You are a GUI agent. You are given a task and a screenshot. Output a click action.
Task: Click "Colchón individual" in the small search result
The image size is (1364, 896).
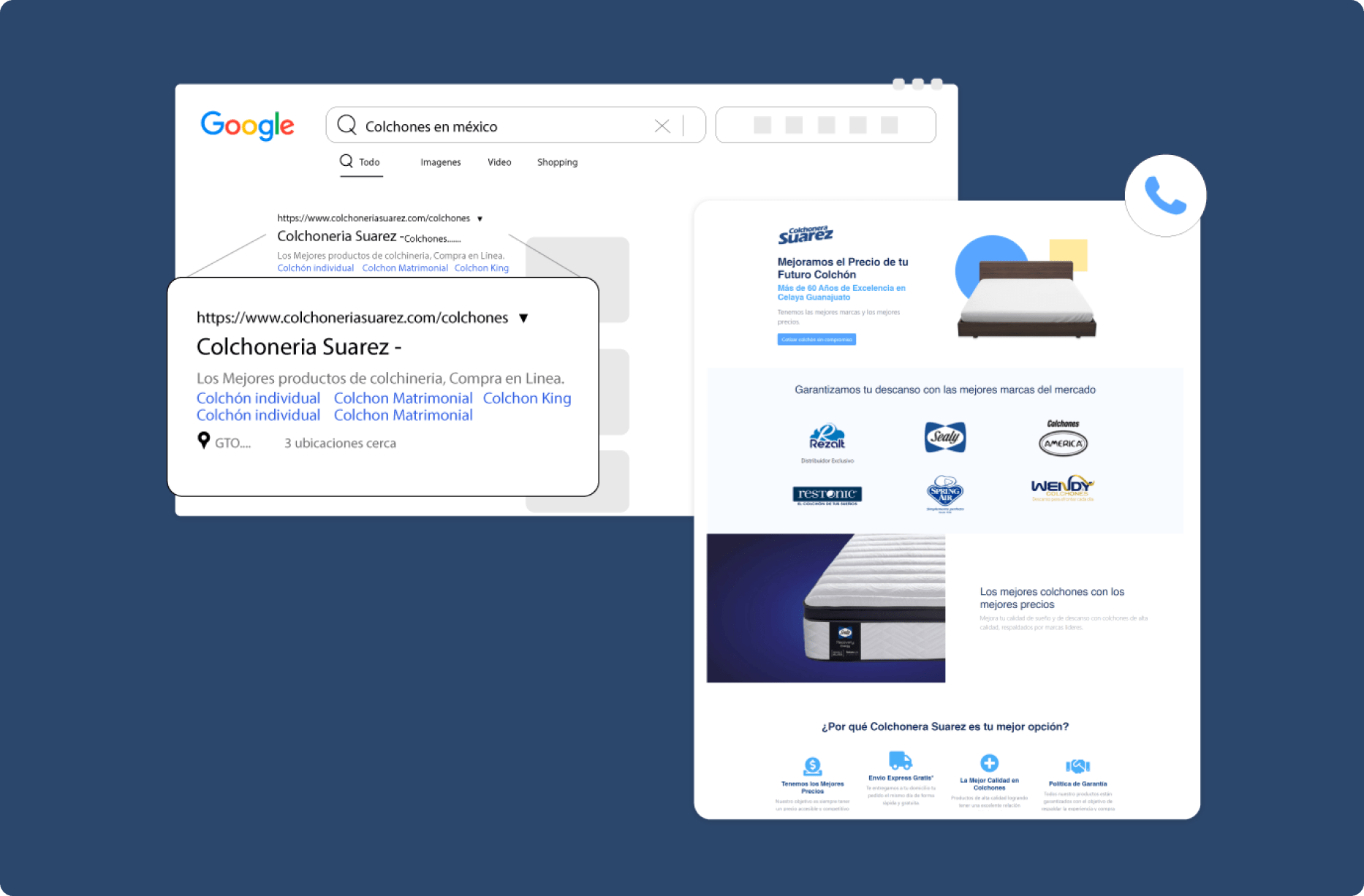coord(315,268)
